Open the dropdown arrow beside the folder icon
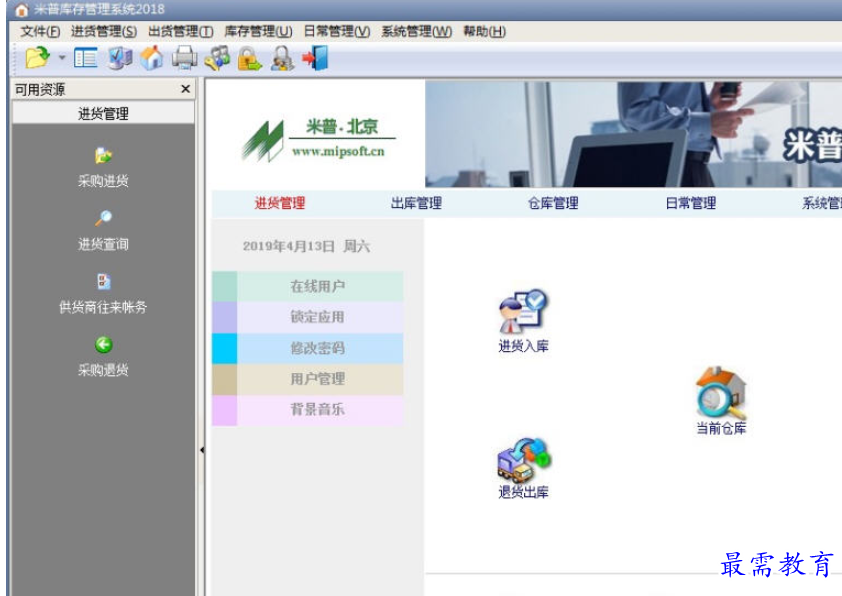Viewport: 842px width, 596px height. 62,57
